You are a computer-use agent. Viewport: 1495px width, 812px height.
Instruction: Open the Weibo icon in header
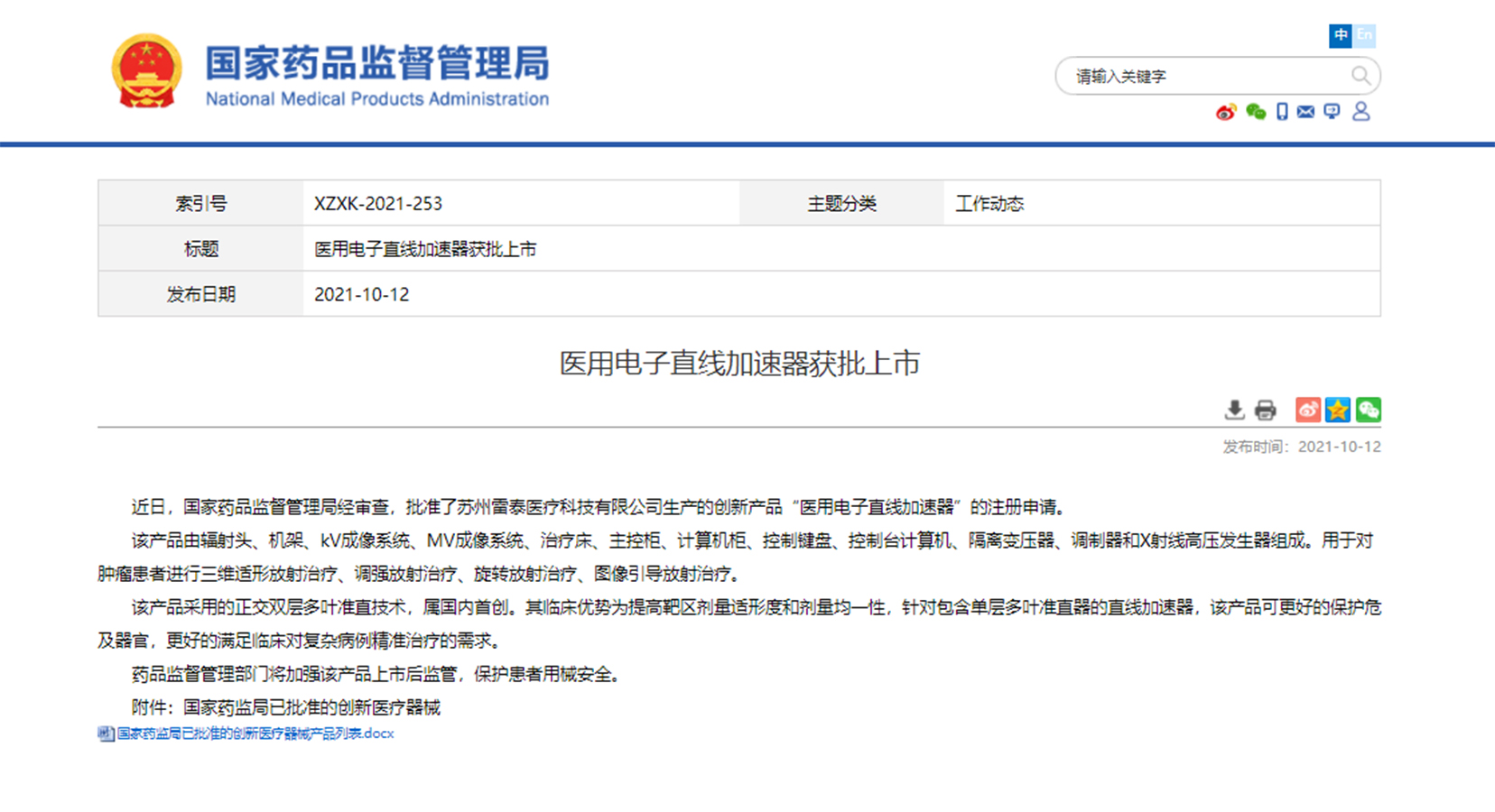[x=1225, y=112]
